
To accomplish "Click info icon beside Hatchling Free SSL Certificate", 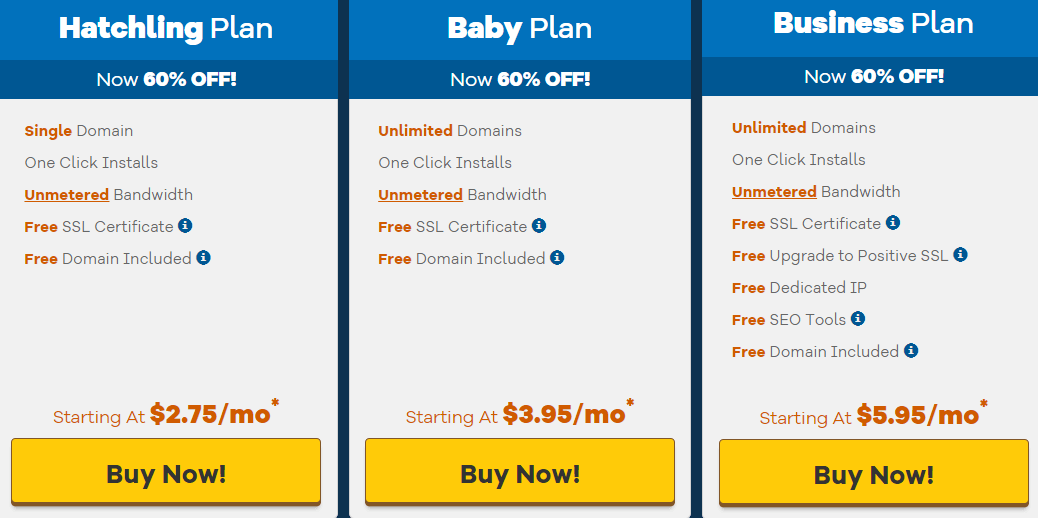I will (x=185, y=226).
